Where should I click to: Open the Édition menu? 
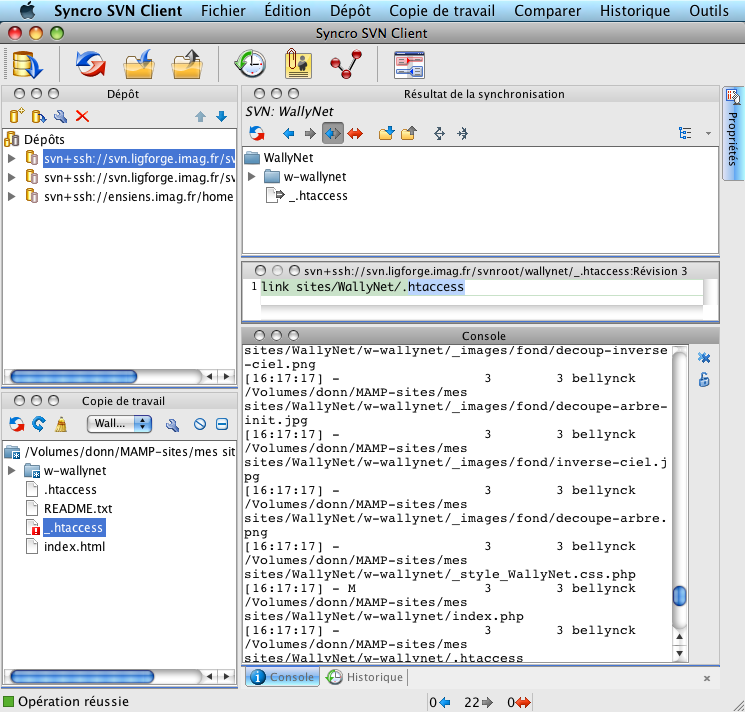coord(287,10)
